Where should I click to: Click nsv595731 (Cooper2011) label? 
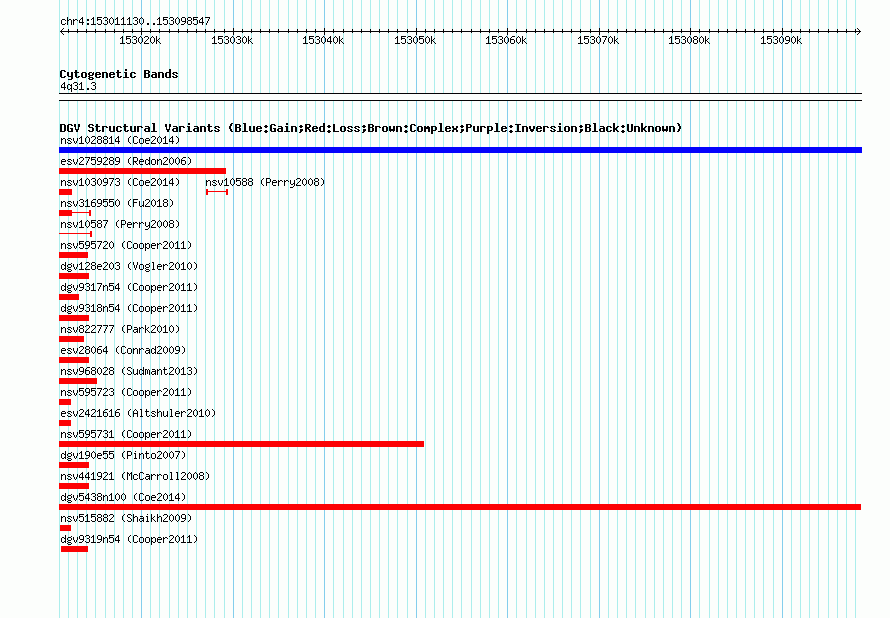click(126, 434)
